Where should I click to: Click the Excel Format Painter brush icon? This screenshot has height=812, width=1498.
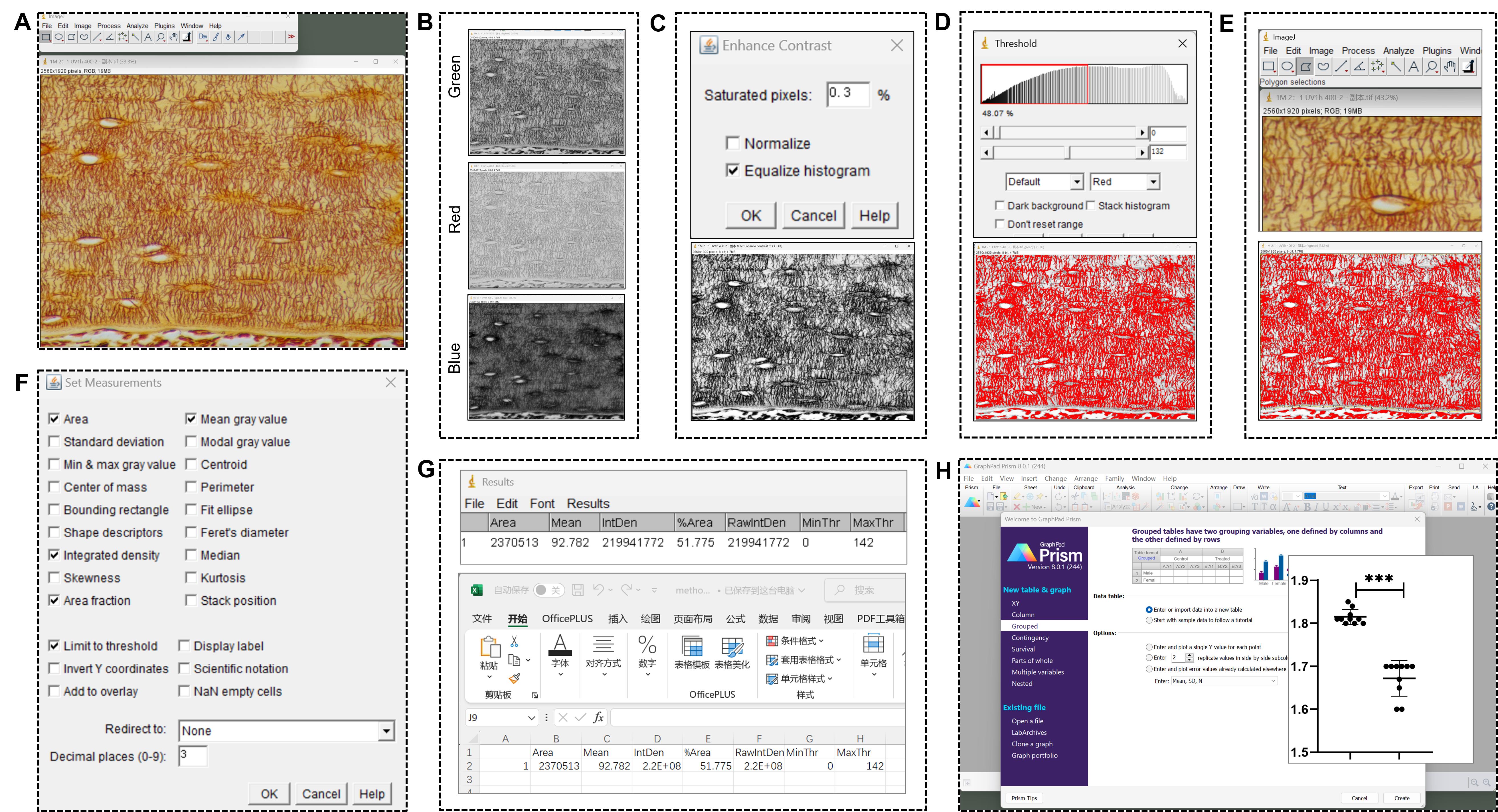coord(514,678)
